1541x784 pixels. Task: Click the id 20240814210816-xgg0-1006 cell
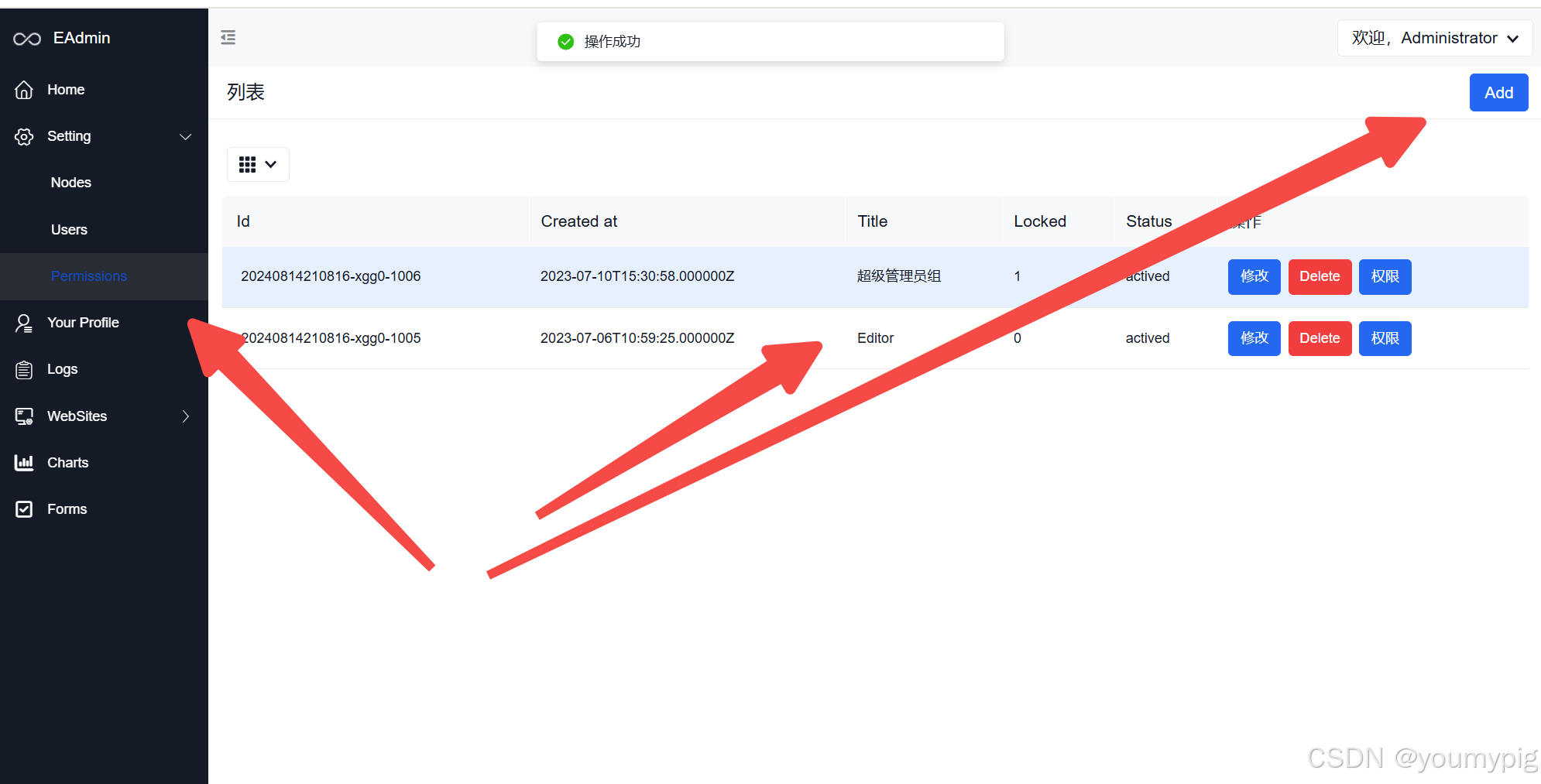331,276
